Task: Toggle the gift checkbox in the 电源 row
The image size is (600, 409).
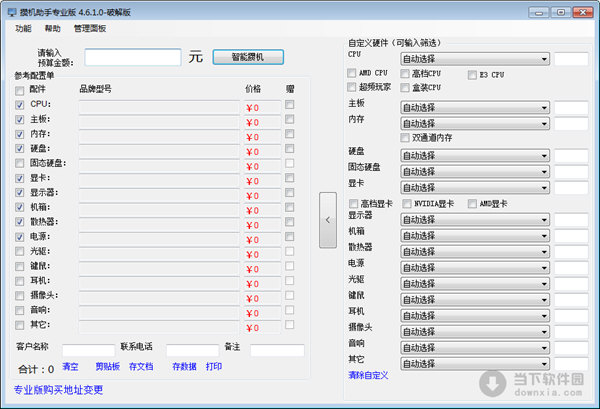Action: click(x=290, y=236)
